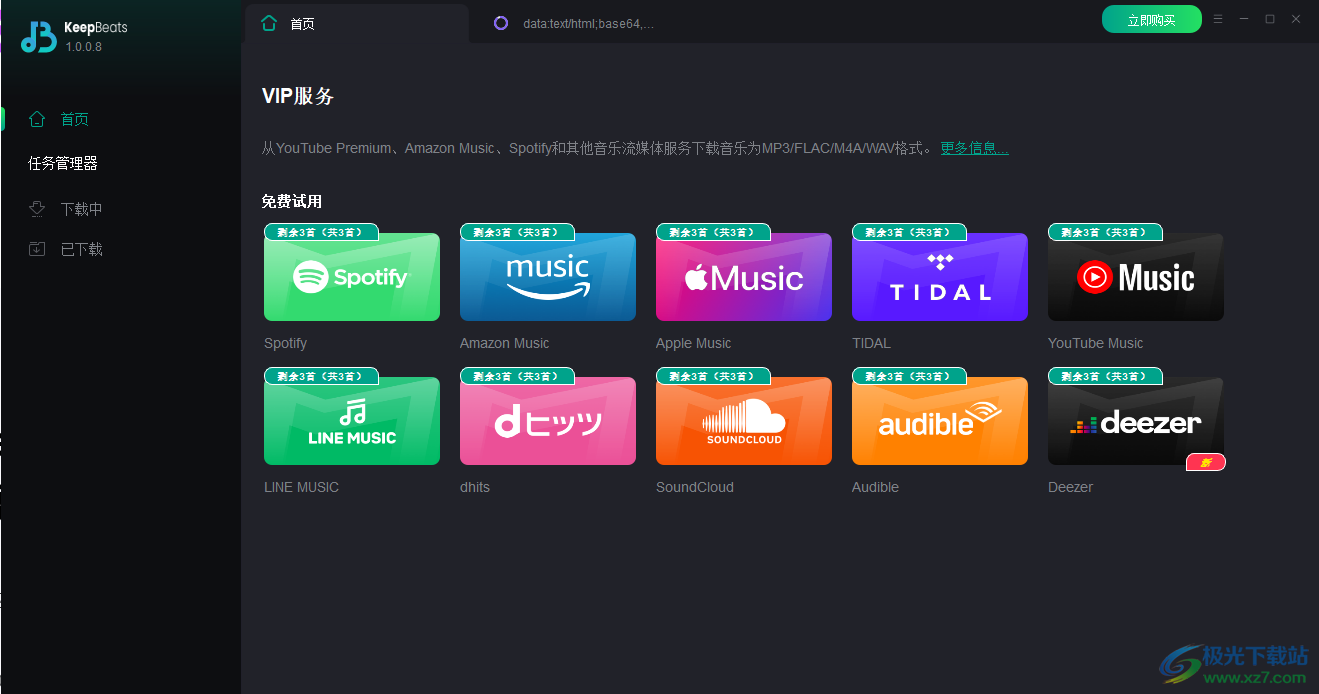
Task: Open the Apple Music downloader
Action: pyautogui.click(x=743, y=277)
